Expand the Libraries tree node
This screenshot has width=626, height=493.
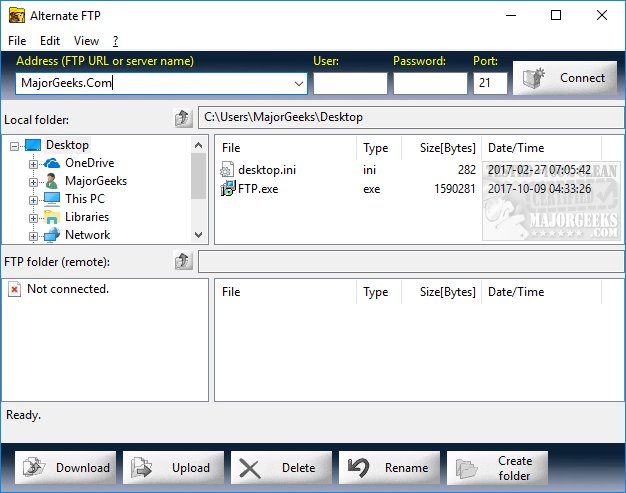coord(33,218)
